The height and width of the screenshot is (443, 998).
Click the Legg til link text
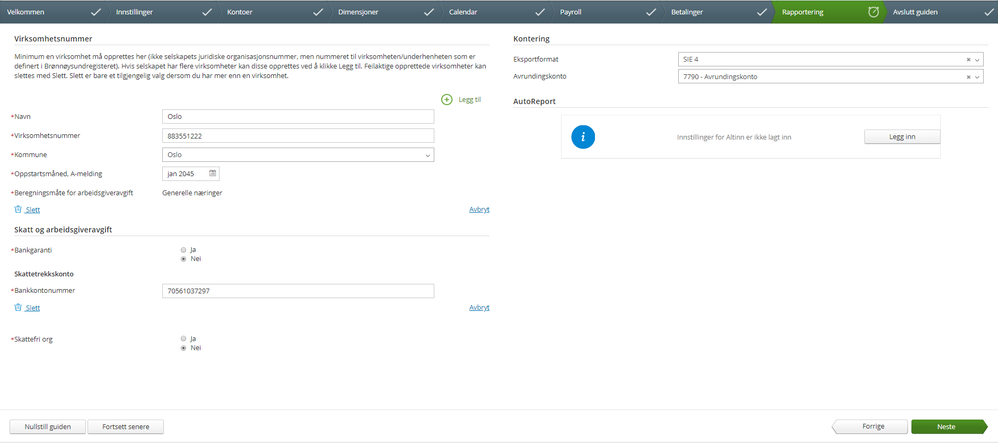click(x=470, y=100)
